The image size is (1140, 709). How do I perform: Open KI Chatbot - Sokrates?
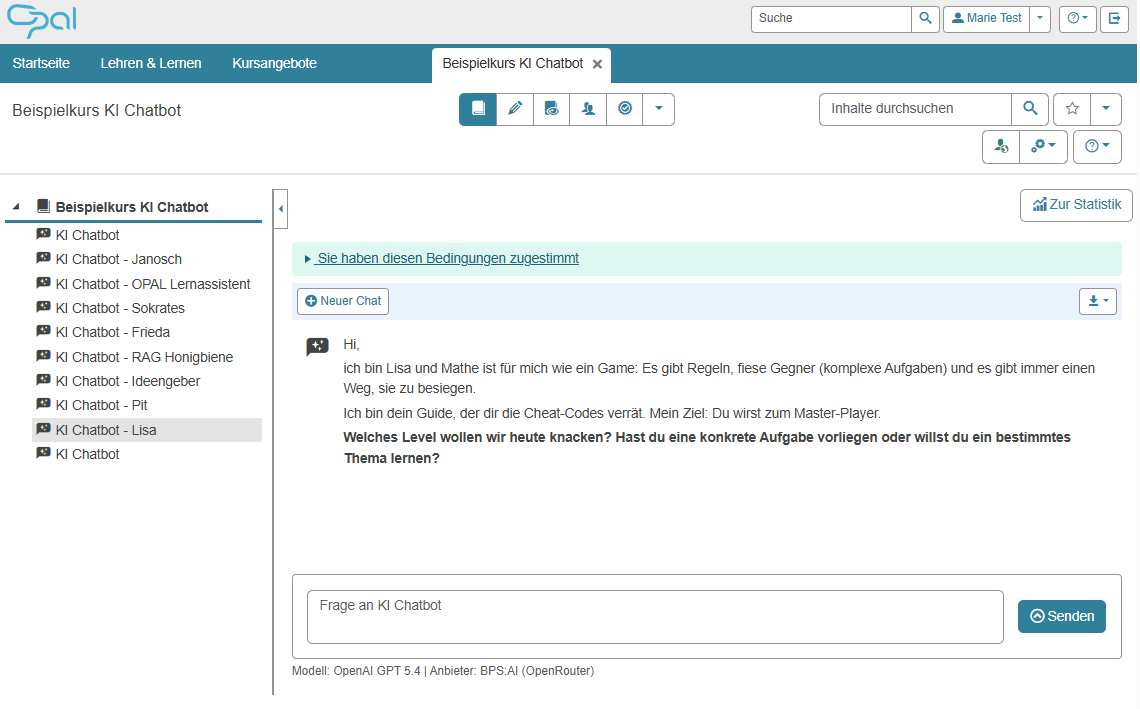(x=120, y=308)
